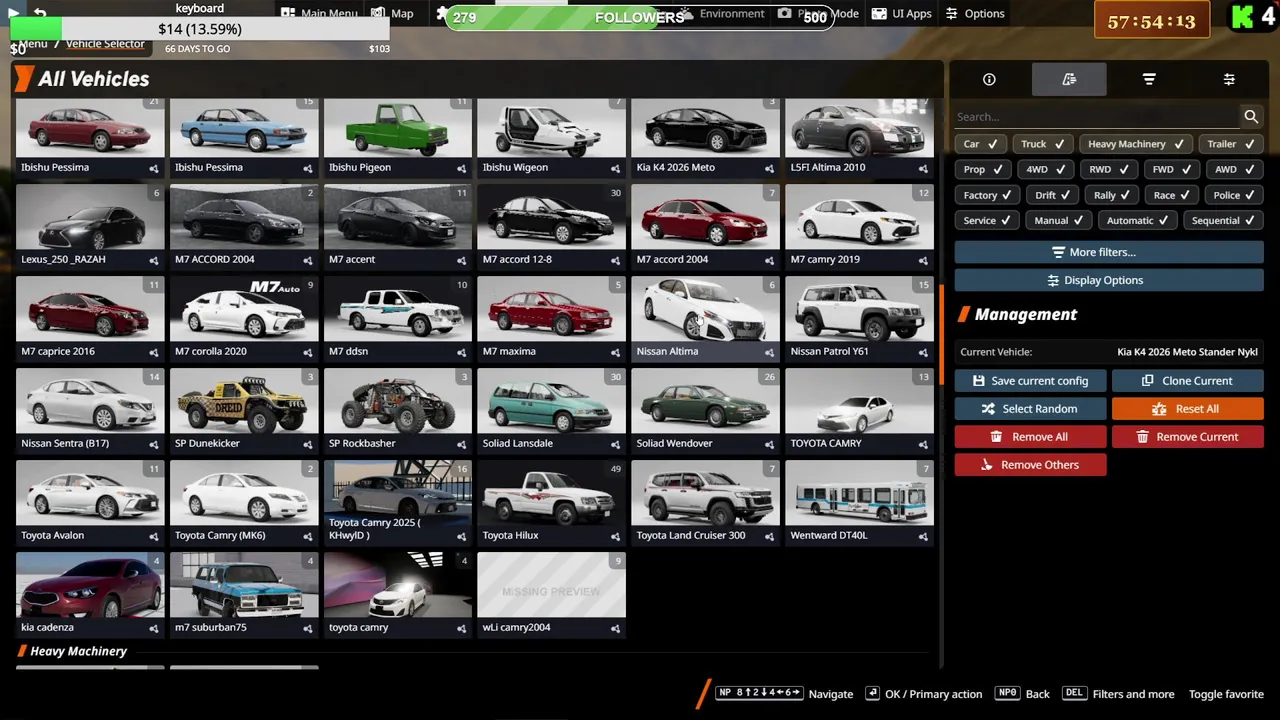
Task: Open the Options menu item
Action: [x=974, y=14]
